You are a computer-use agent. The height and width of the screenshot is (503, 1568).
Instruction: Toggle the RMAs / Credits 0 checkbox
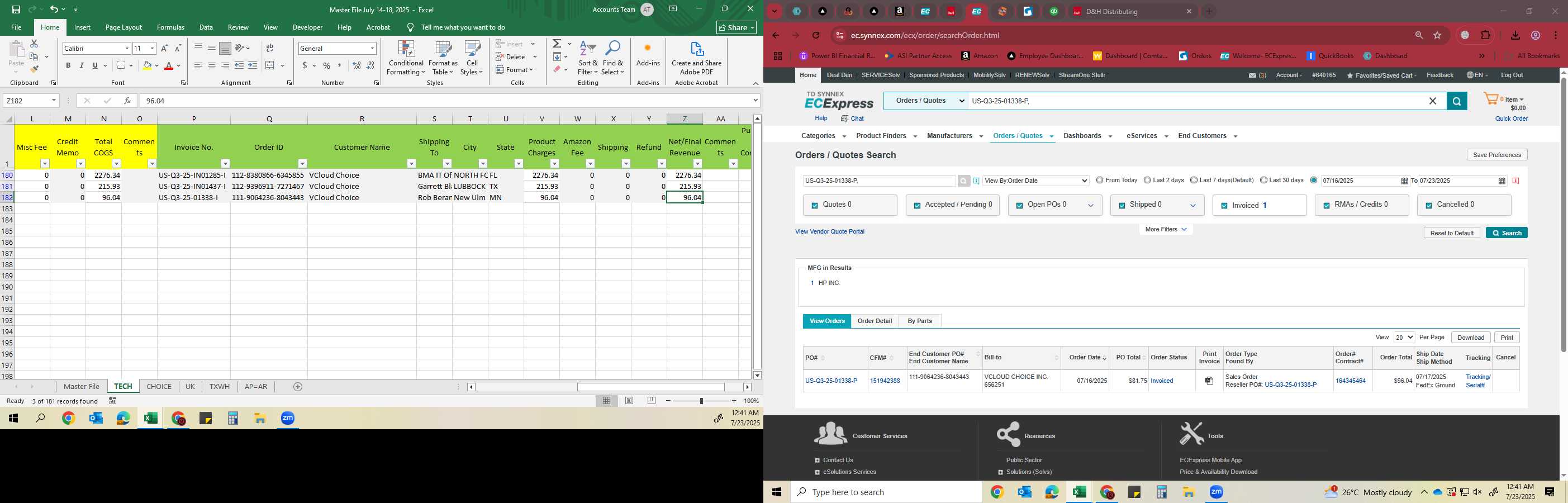(1327, 206)
